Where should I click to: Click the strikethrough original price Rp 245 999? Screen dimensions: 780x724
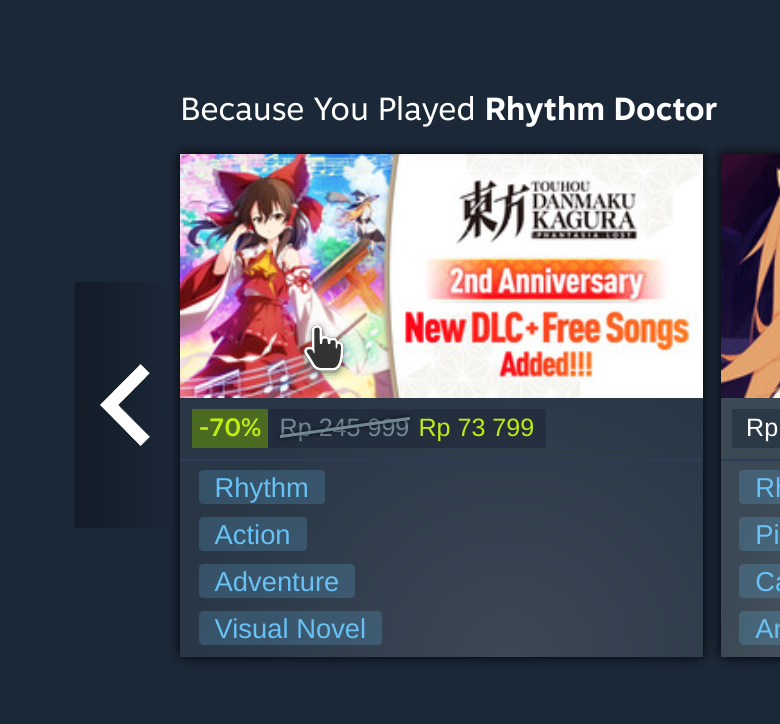[345, 428]
